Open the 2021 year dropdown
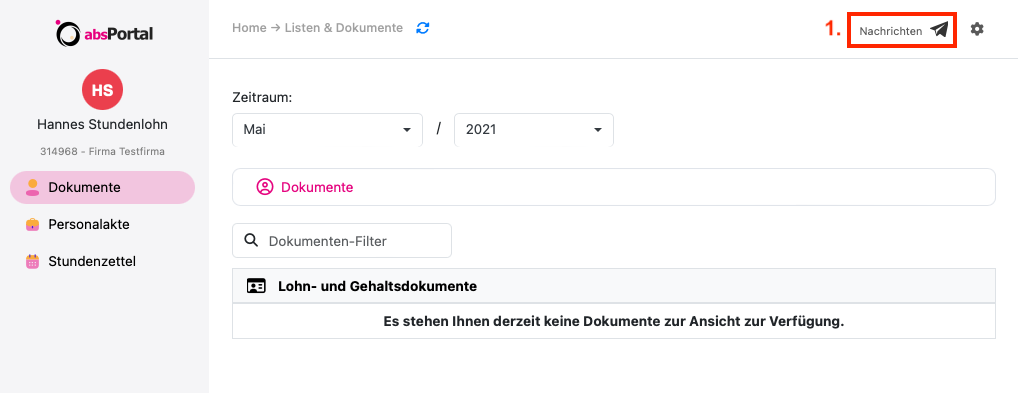The image size is (1018, 393). click(534, 130)
